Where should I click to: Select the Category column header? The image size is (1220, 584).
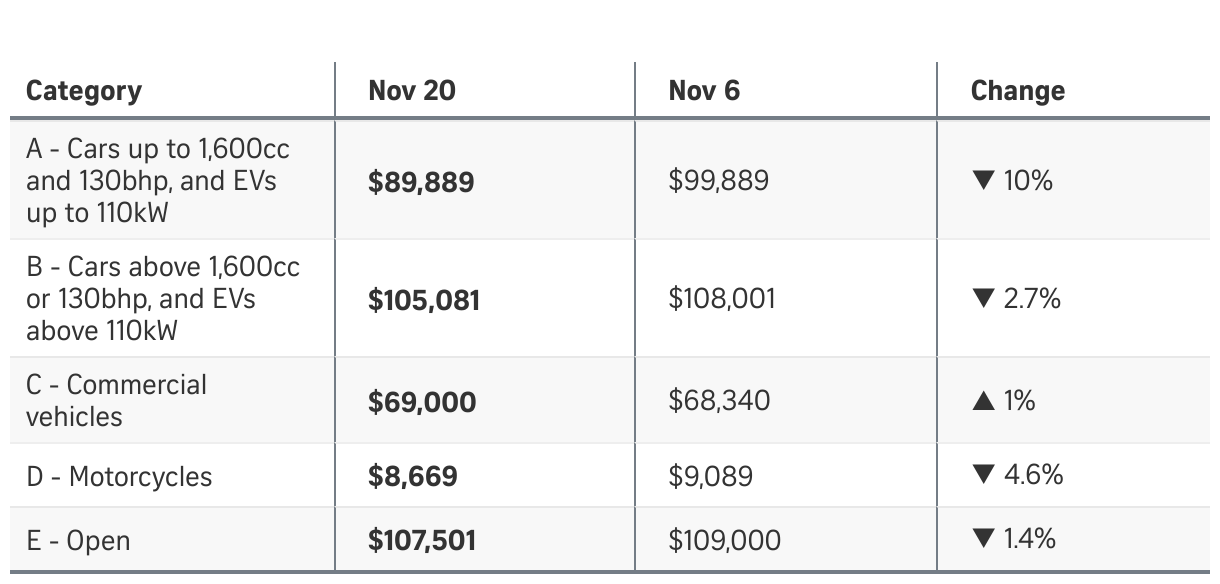click(84, 91)
